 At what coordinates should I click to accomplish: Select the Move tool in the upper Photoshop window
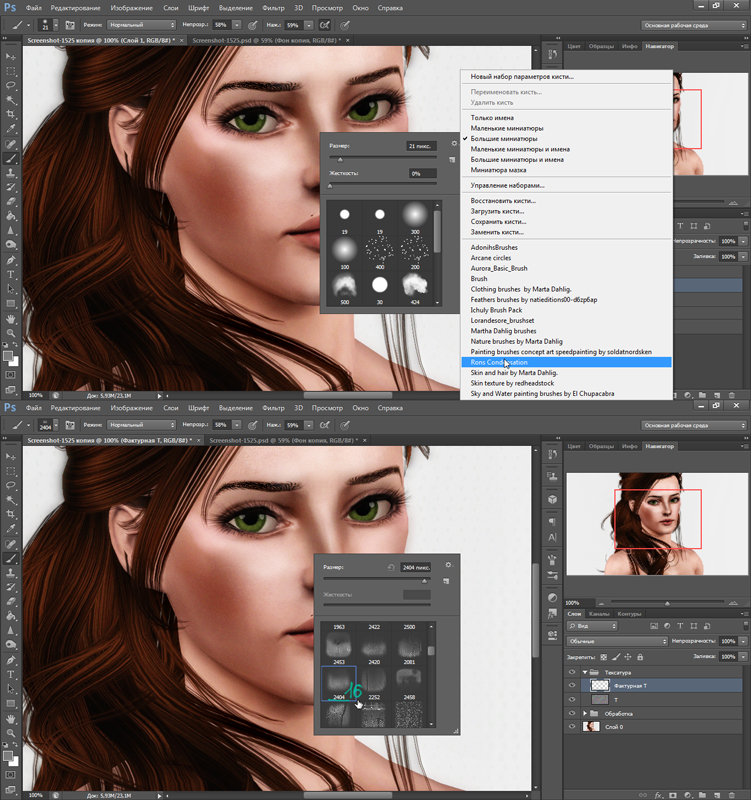[11, 56]
